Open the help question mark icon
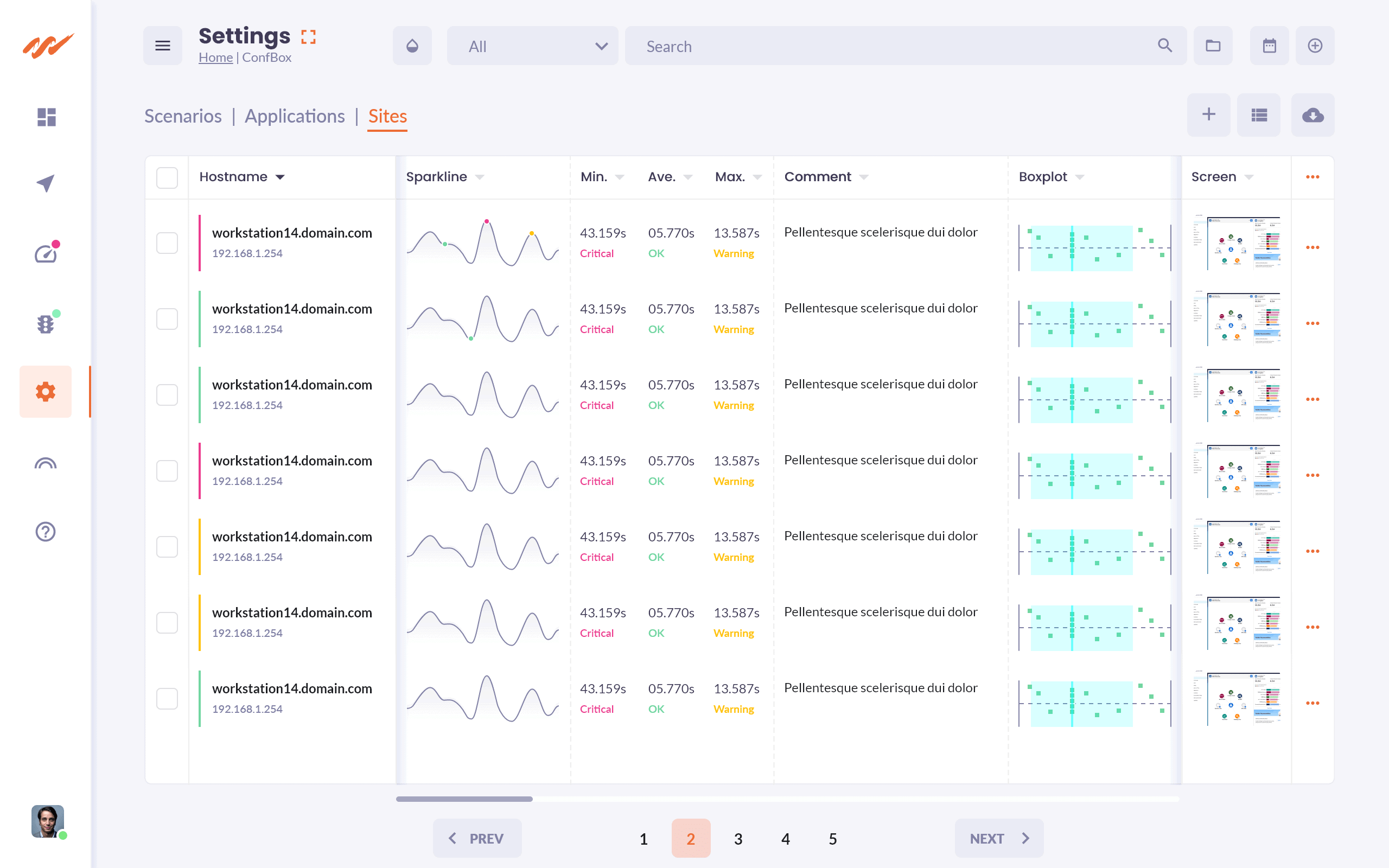The image size is (1389, 868). [46, 532]
